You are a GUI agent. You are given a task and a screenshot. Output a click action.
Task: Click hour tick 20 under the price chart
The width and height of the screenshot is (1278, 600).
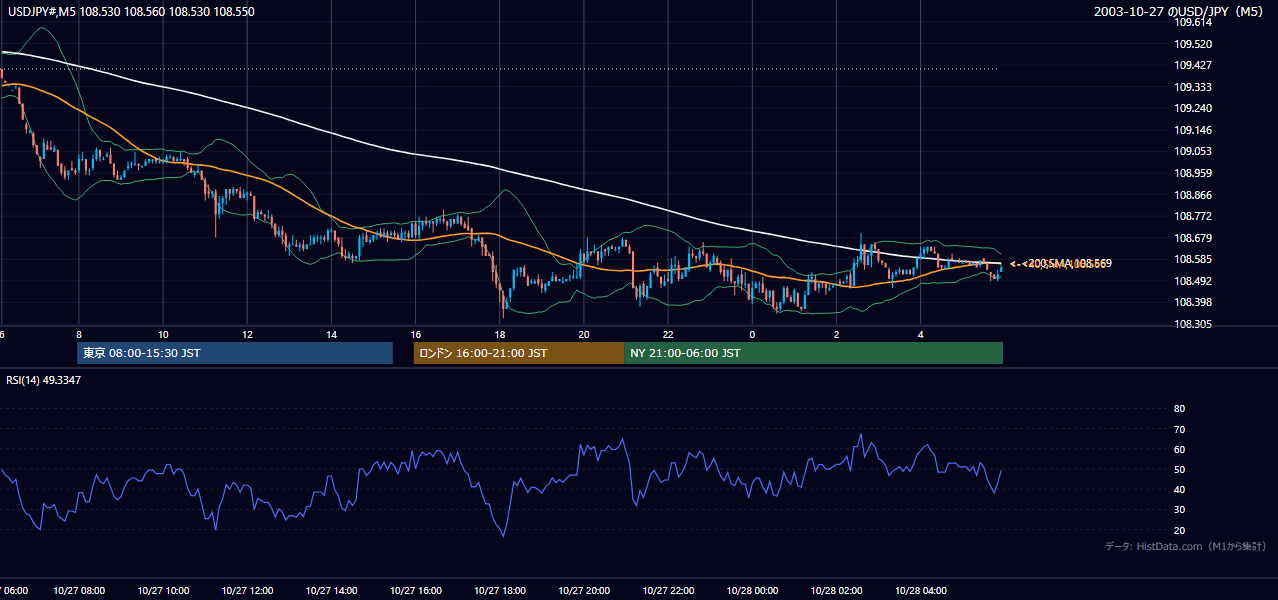pos(583,334)
